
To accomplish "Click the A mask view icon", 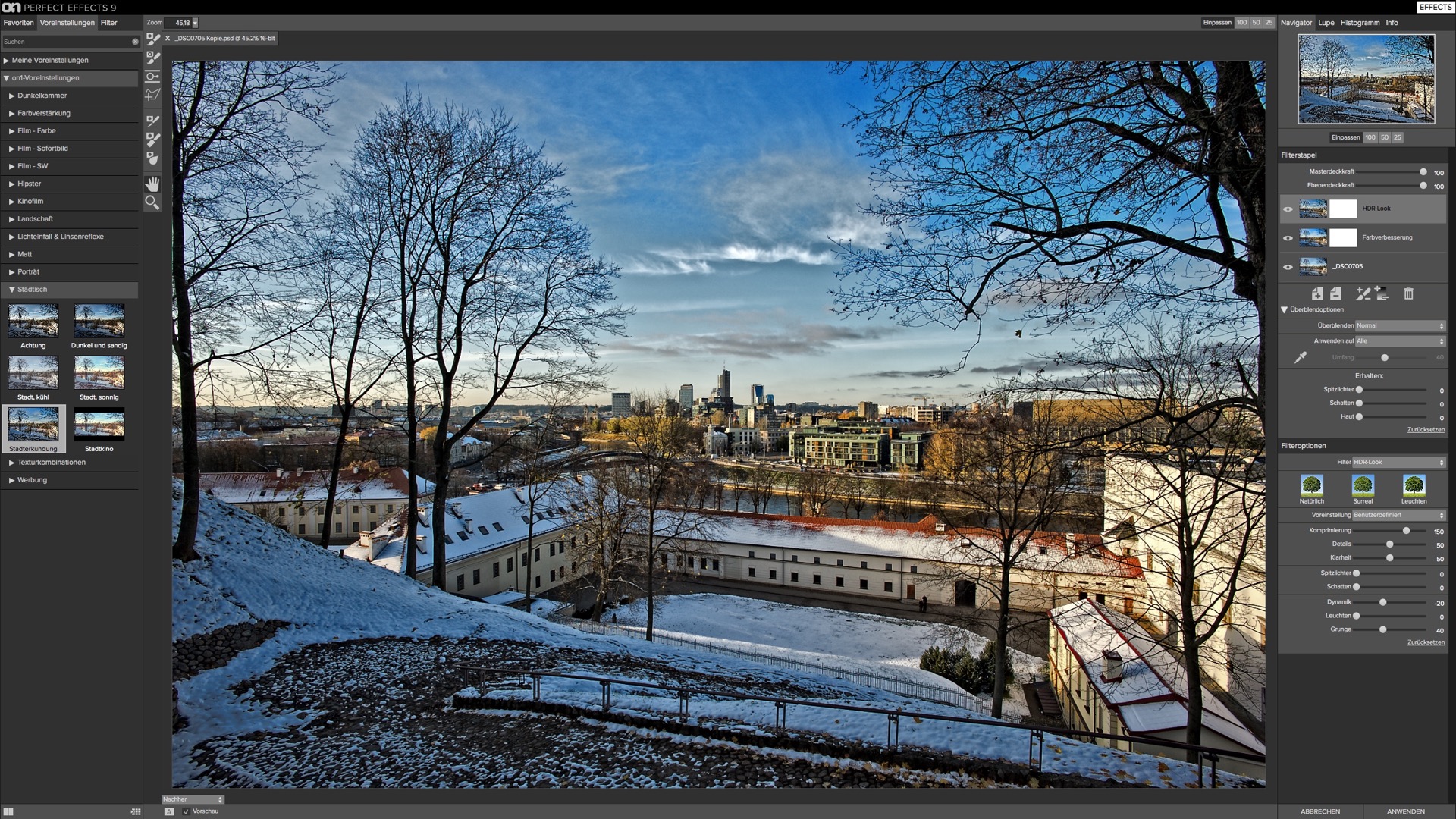I will tap(169, 811).
